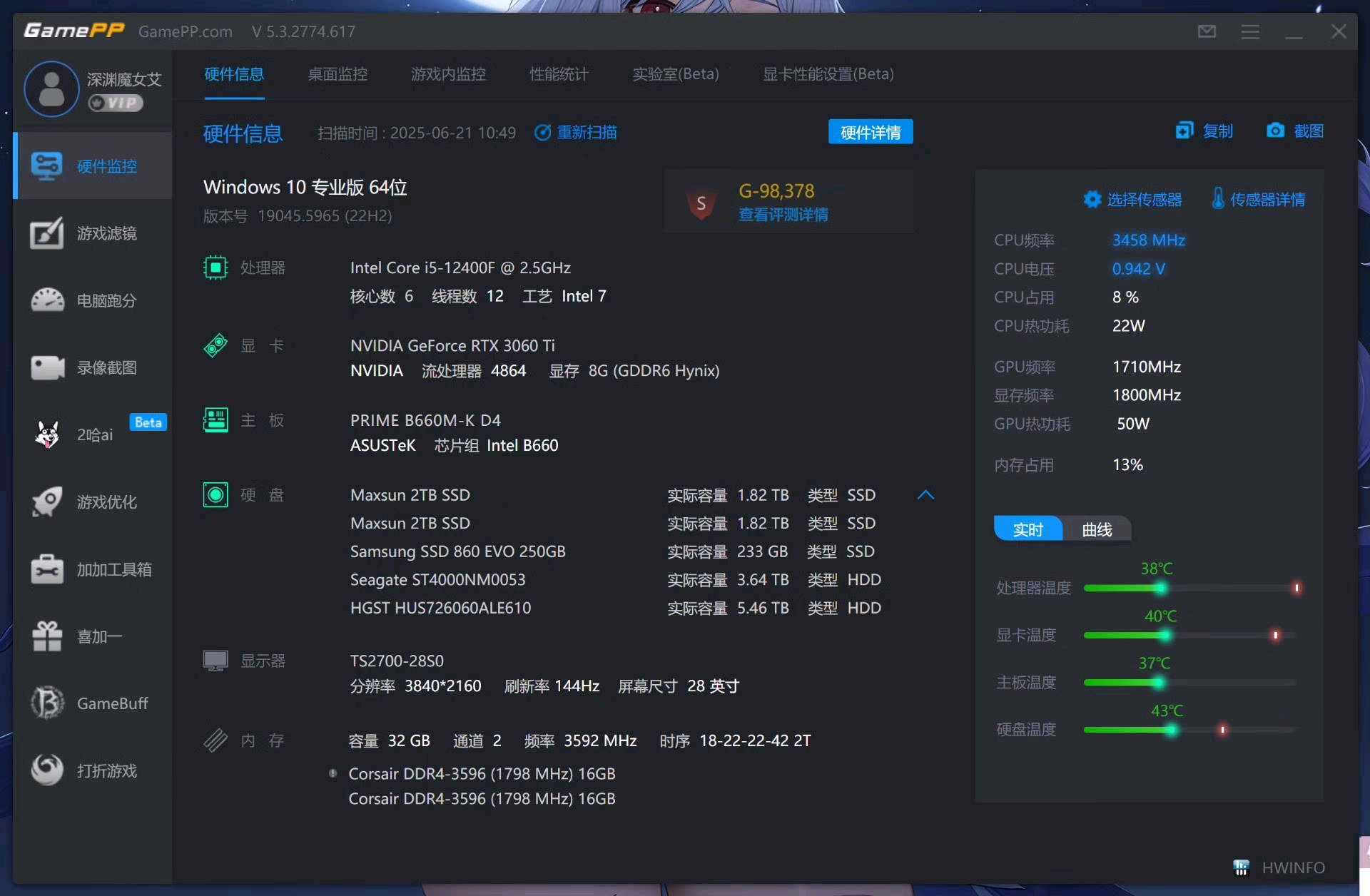The width and height of the screenshot is (1370, 896).
Task: Switch to the 性能统计 tab
Action: pyautogui.click(x=559, y=74)
